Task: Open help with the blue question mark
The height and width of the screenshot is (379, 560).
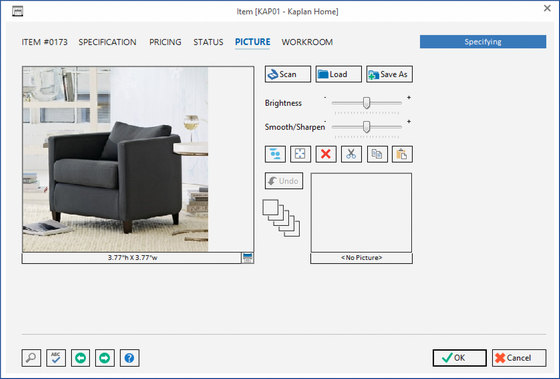Action: pyautogui.click(x=129, y=358)
